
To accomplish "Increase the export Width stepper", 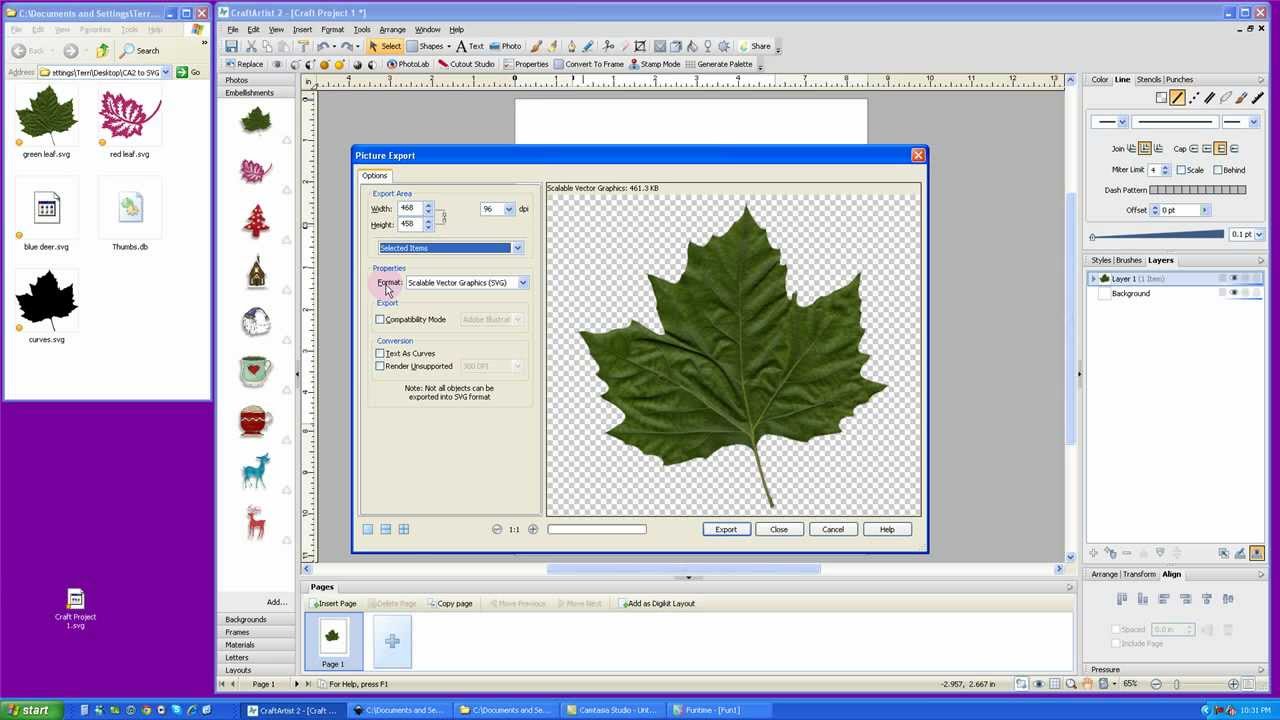I will point(428,206).
